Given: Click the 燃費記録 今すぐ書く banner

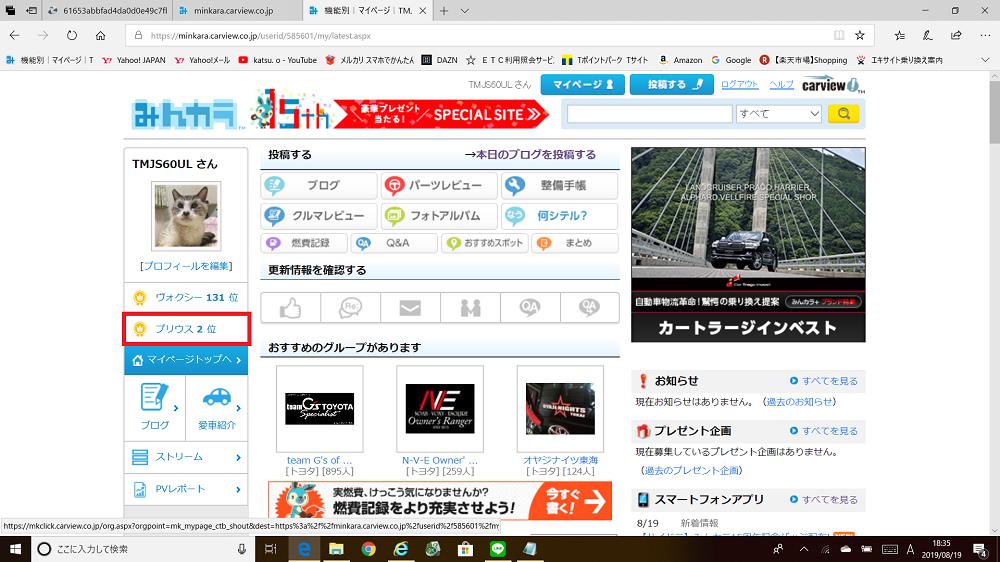Looking at the screenshot, I should [x=440, y=501].
